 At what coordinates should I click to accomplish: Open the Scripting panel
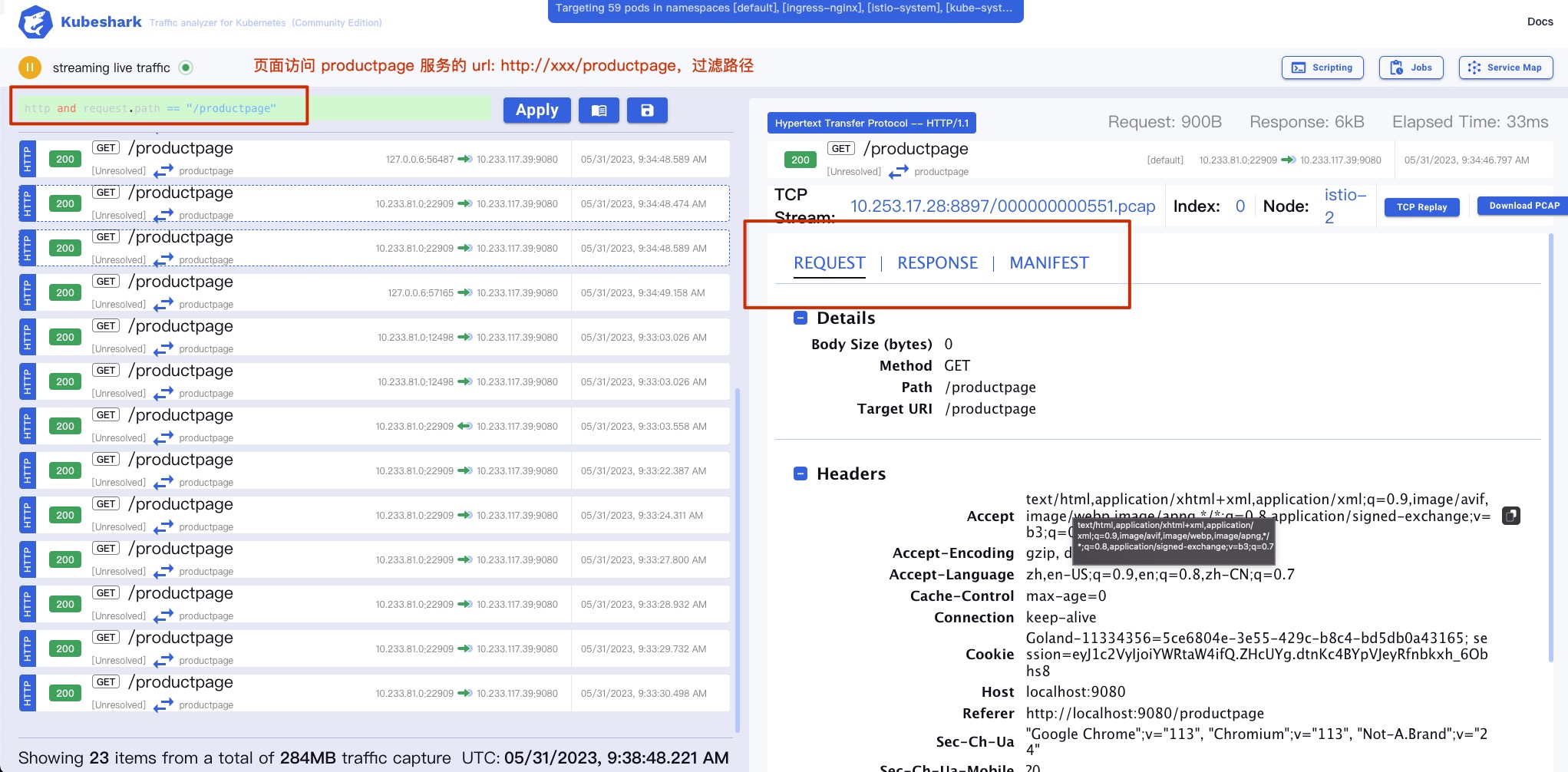click(x=1322, y=68)
